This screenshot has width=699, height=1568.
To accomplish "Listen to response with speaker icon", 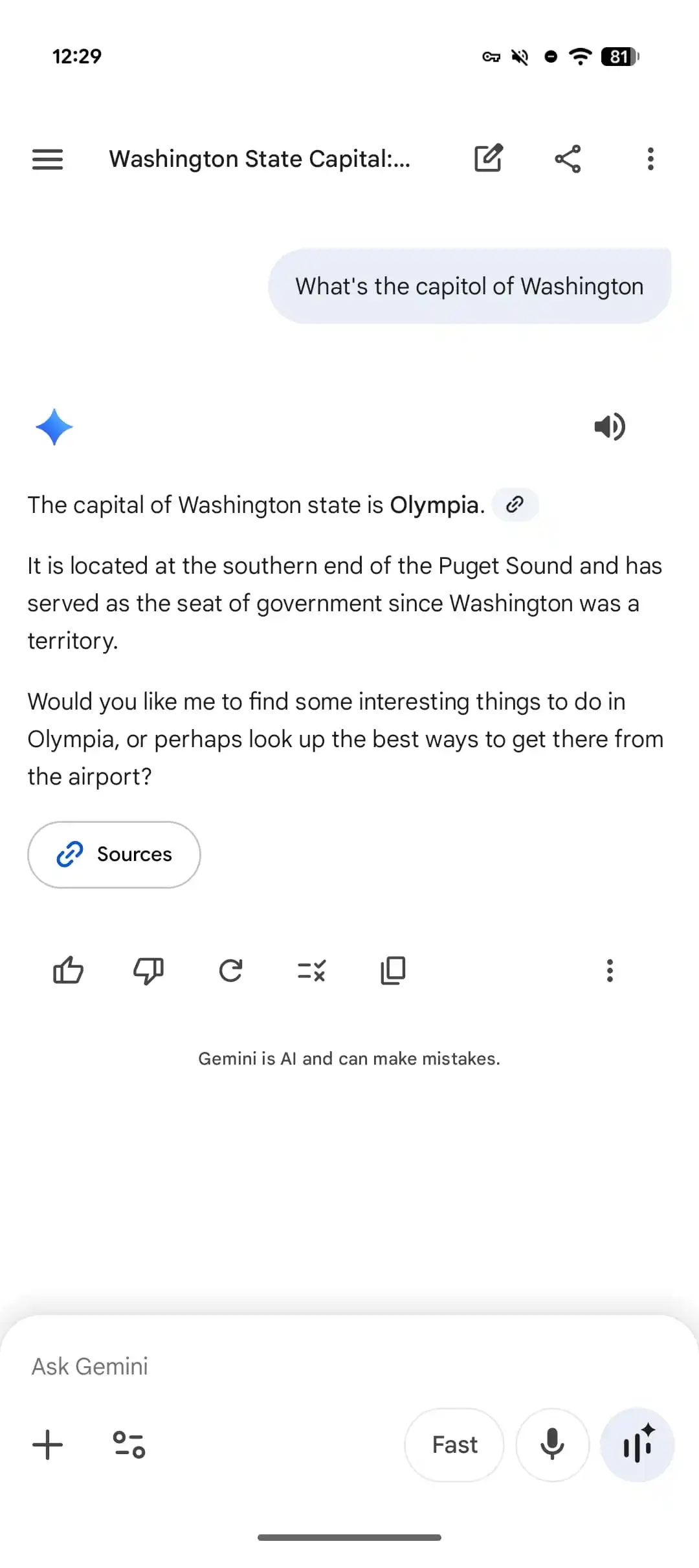I will click(609, 427).
